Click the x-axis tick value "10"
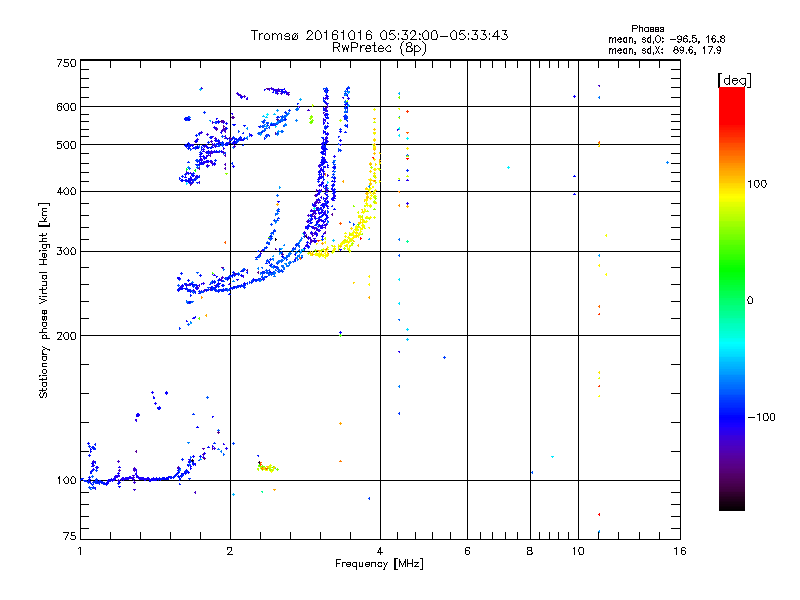This screenshot has height=600, width=800. [578, 551]
